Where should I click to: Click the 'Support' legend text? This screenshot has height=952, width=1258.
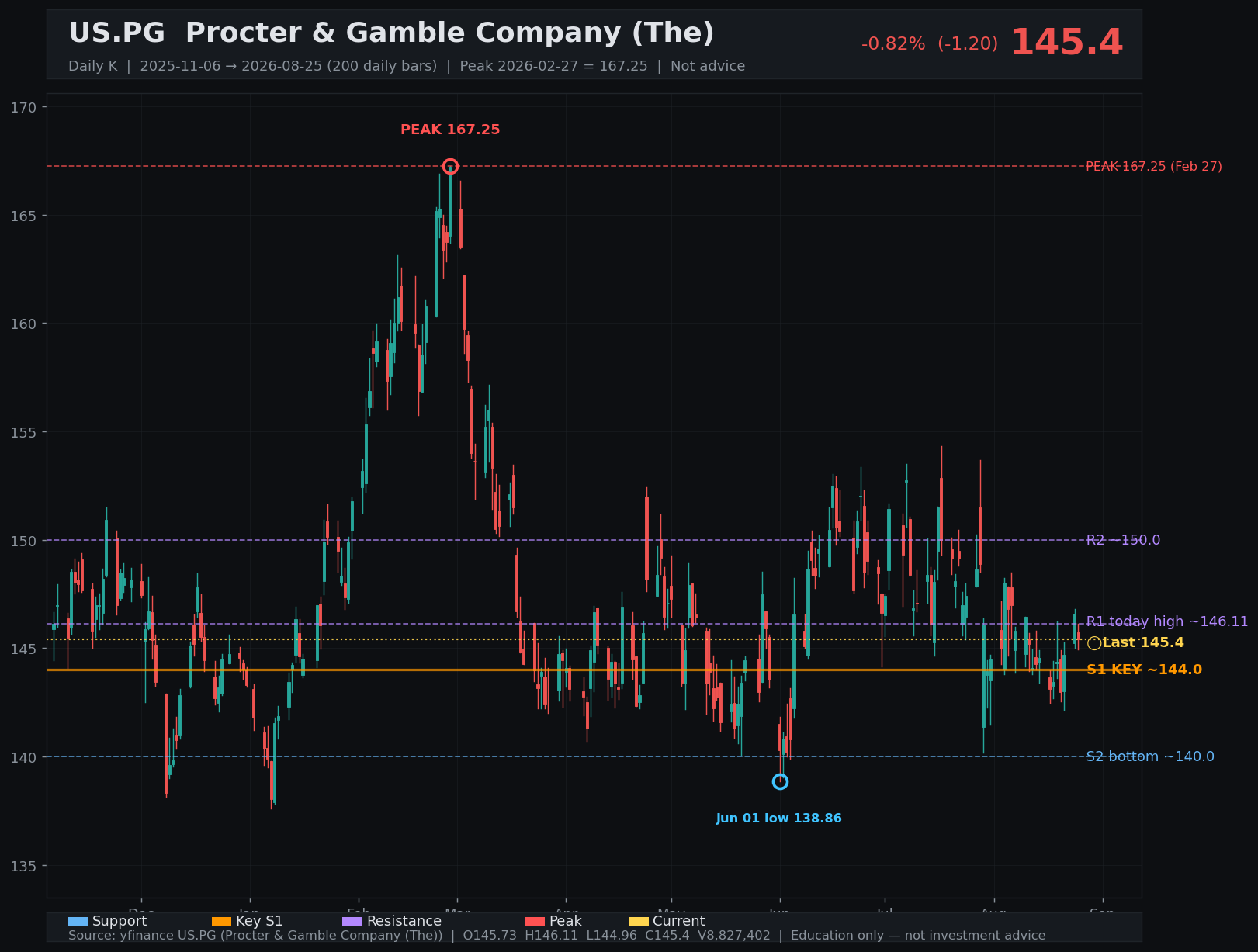tap(120, 921)
